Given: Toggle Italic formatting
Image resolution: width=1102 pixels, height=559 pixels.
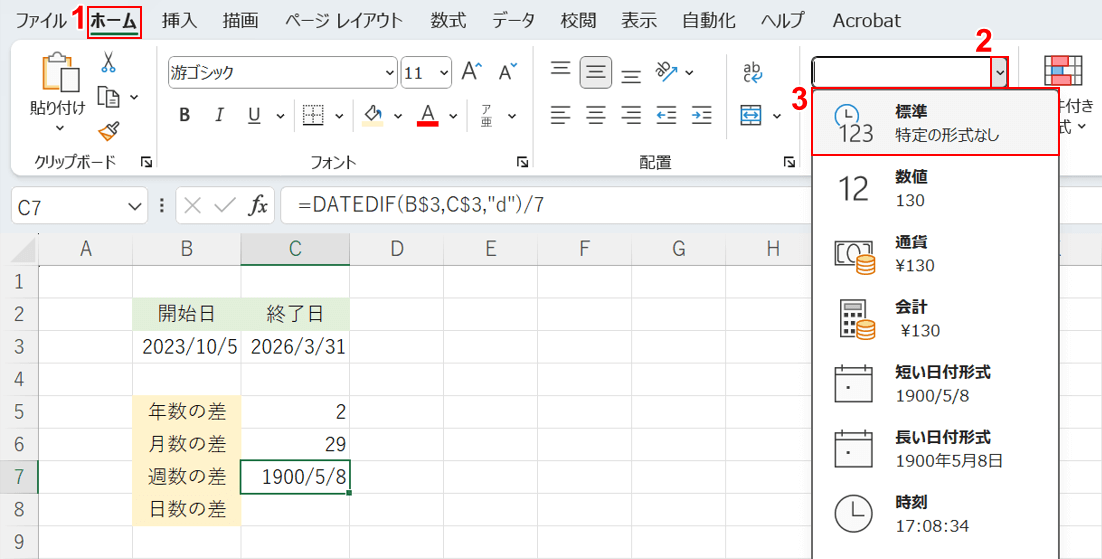Looking at the screenshot, I should tap(219, 115).
